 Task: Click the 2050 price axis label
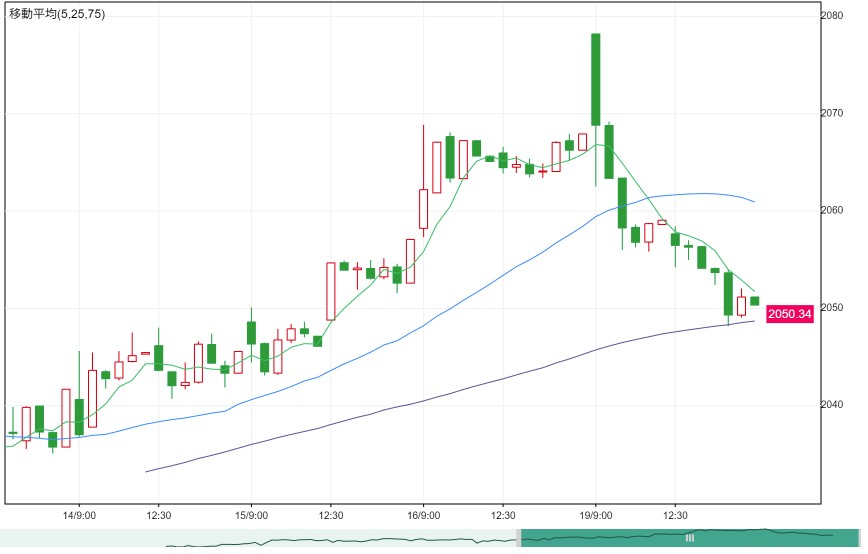832,307
